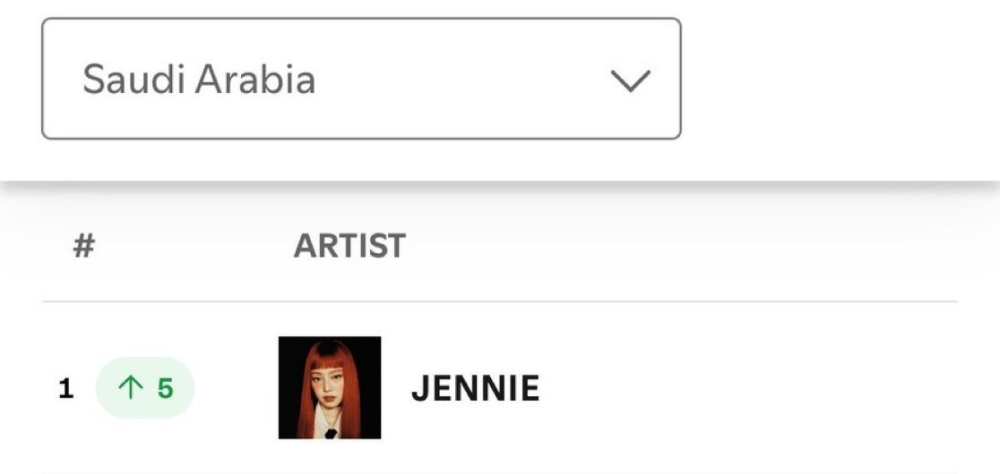
Task: Click the green up arrow rank indicator
Action: click(x=130, y=388)
